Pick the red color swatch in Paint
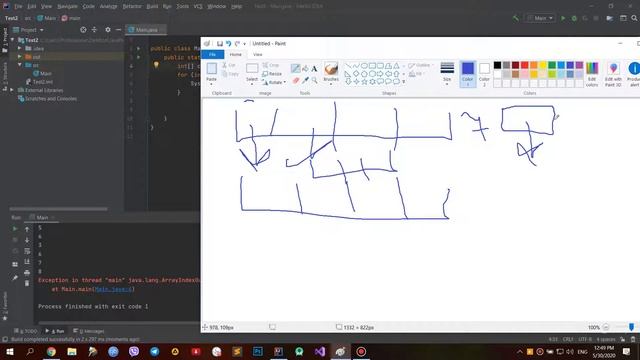 click(x=524, y=65)
